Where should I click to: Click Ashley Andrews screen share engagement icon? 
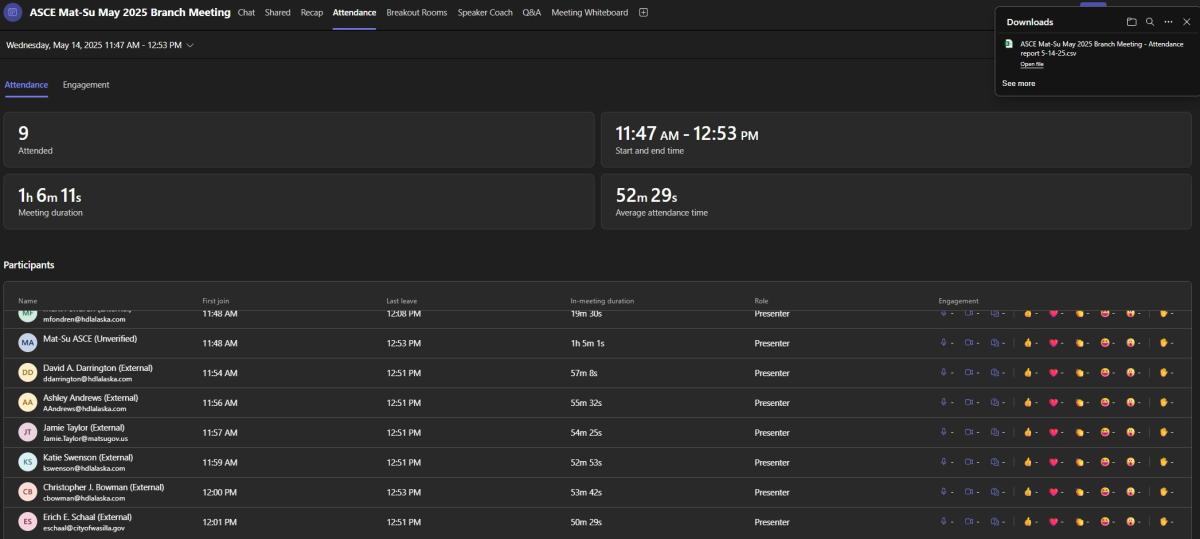[x=995, y=403]
